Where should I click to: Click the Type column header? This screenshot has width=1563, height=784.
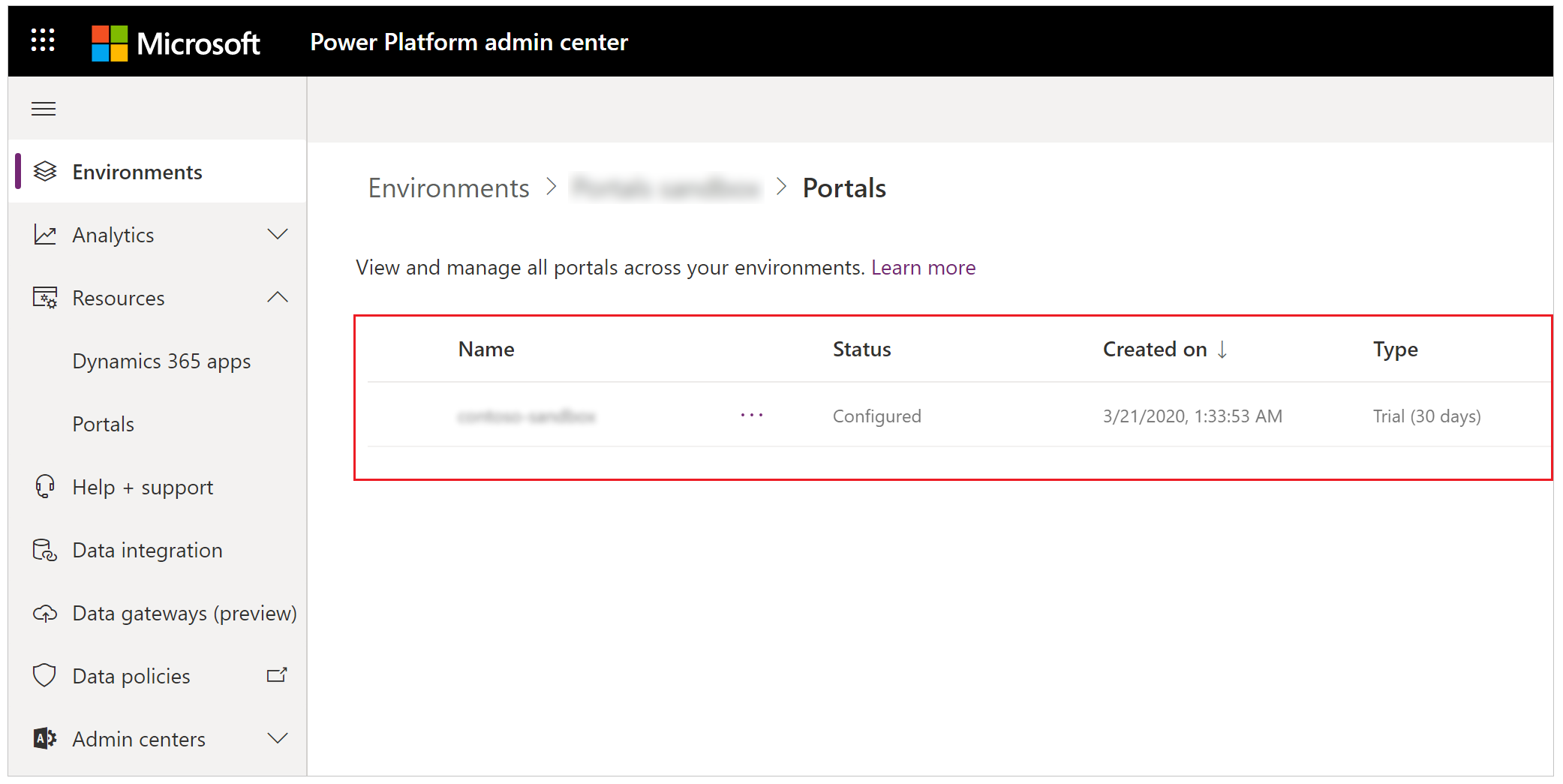tap(1396, 350)
